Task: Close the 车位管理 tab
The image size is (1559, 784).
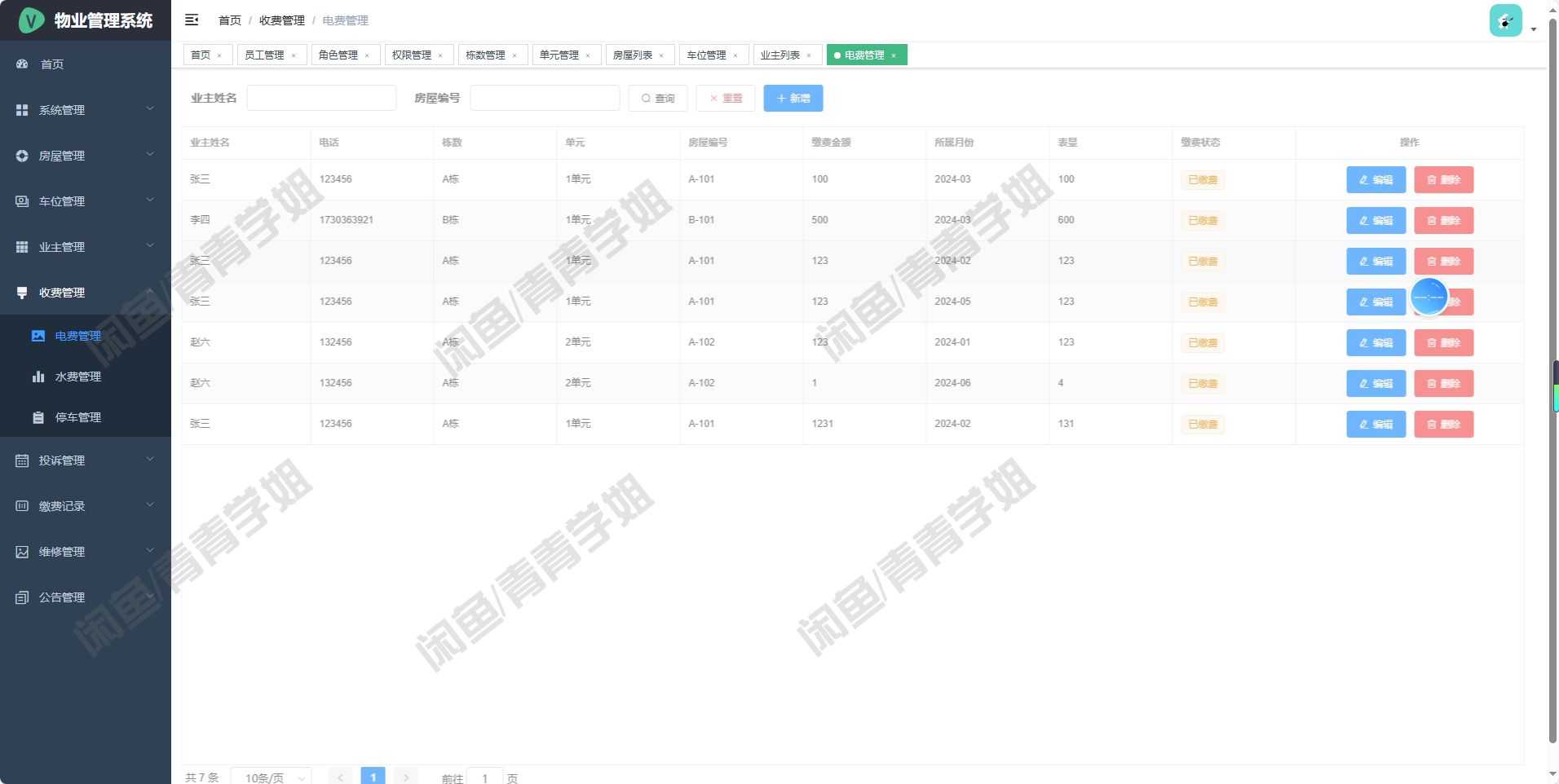Action: click(735, 55)
